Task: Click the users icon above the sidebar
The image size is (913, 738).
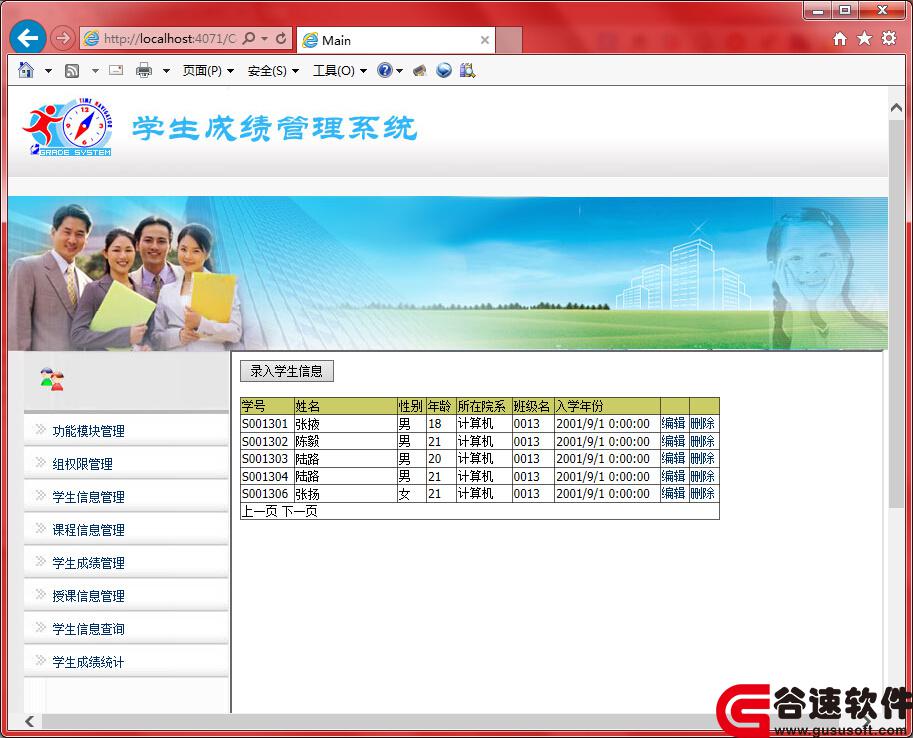Action: [x=52, y=379]
